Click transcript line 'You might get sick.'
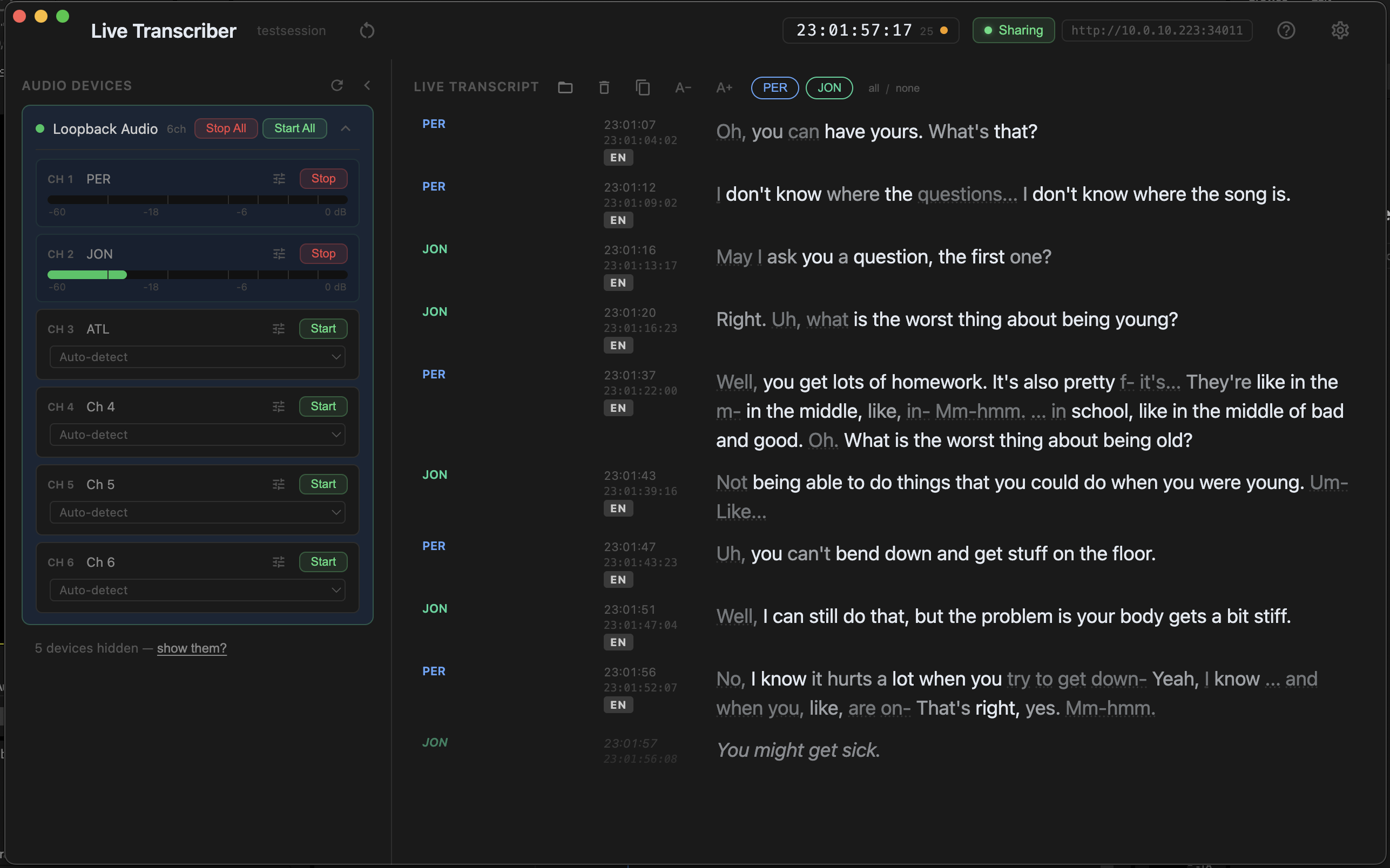 click(798, 750)
